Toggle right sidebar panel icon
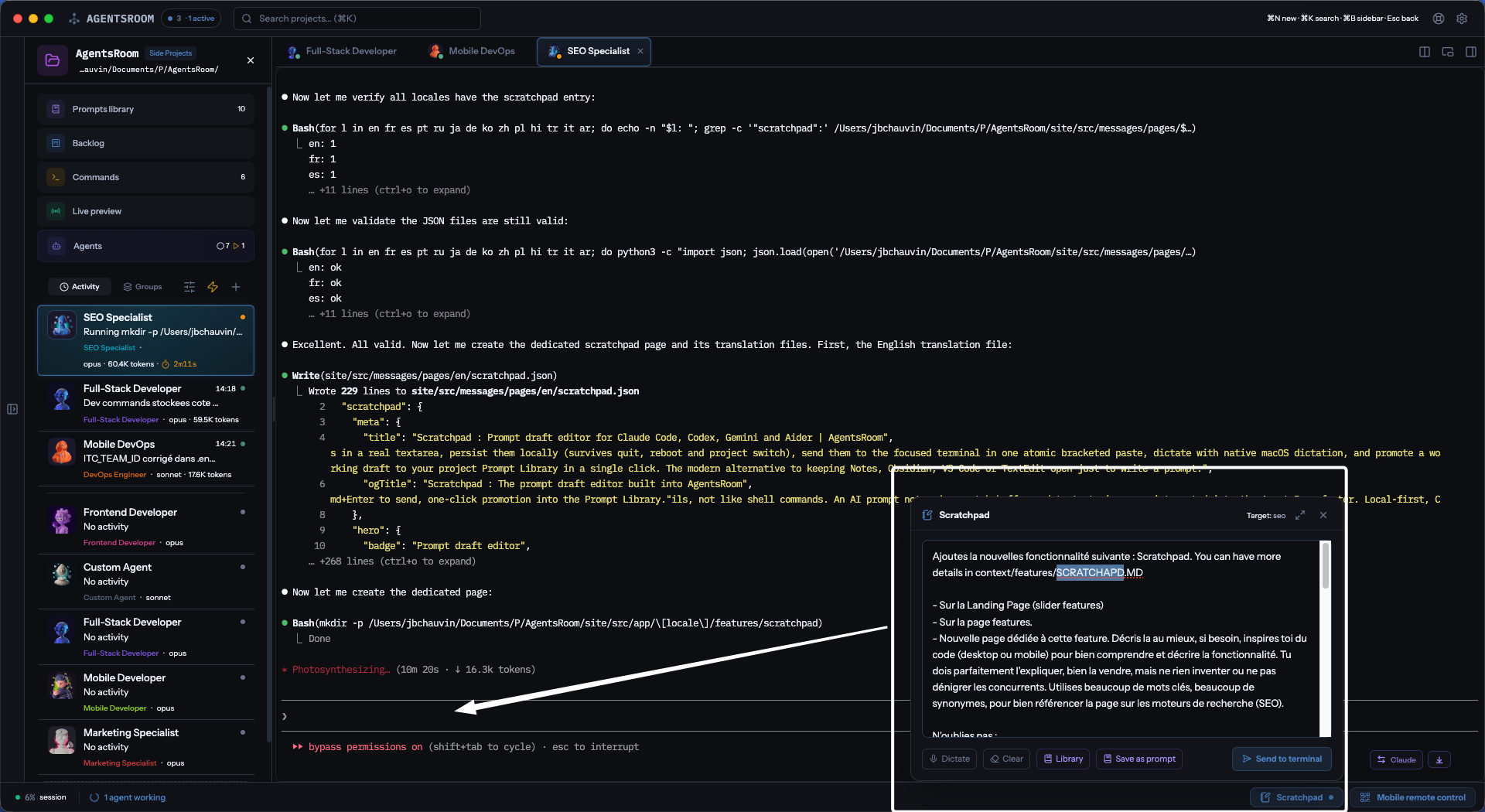 pos(1470,52)
